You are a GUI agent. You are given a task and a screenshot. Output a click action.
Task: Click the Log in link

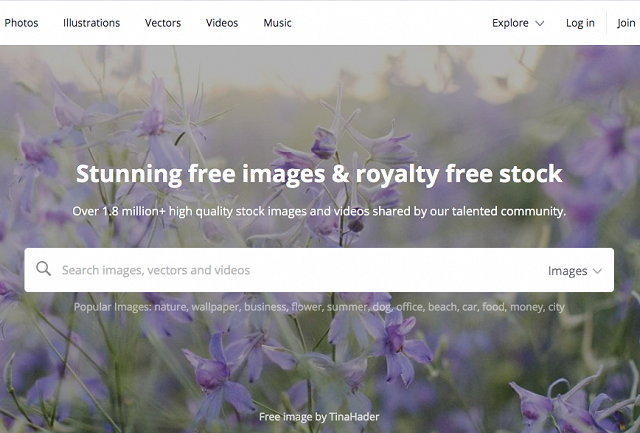580,23
